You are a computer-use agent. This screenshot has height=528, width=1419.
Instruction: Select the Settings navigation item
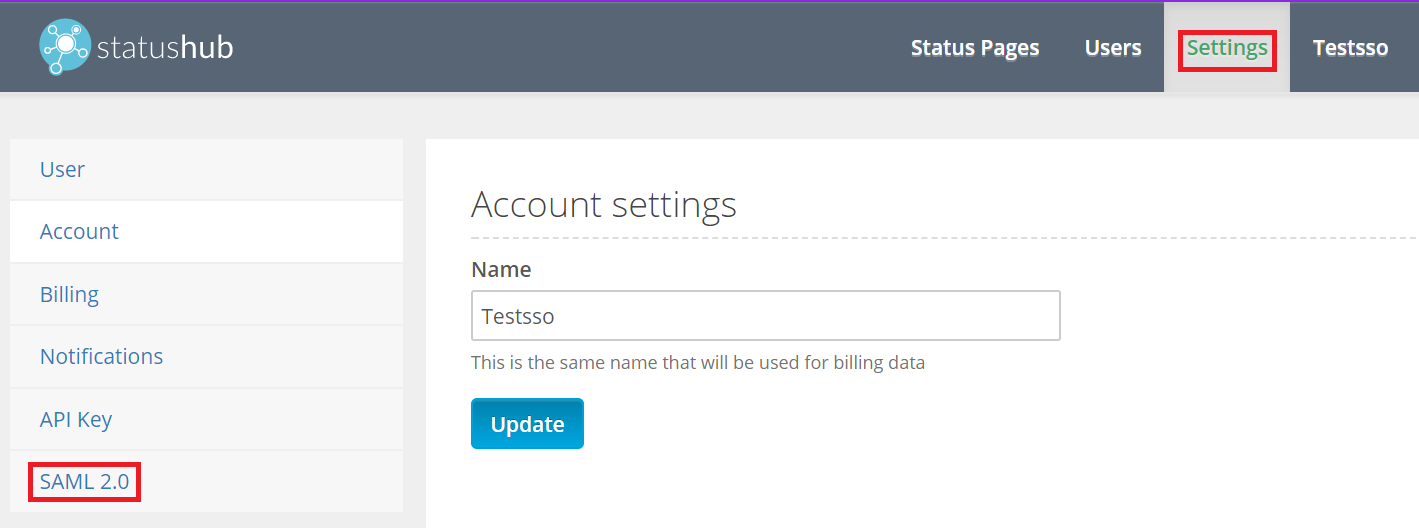[1227, 48]
